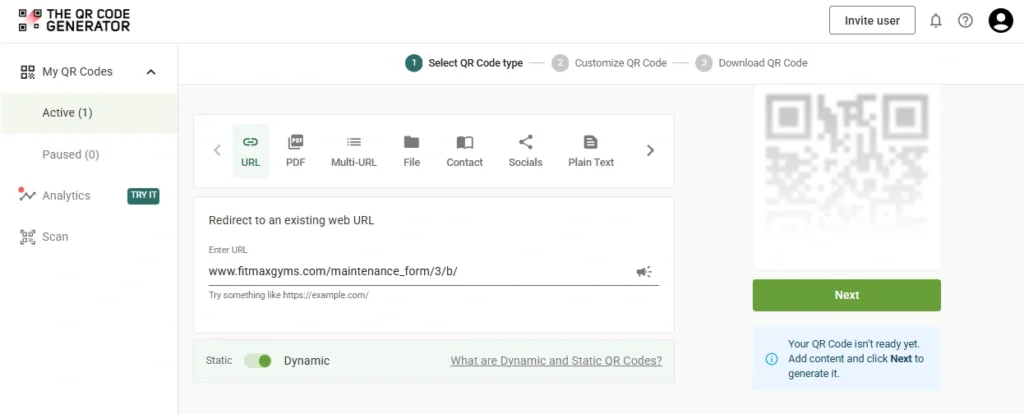
Task: Collapse the My QR Codes section
Action: coord(151,72)
